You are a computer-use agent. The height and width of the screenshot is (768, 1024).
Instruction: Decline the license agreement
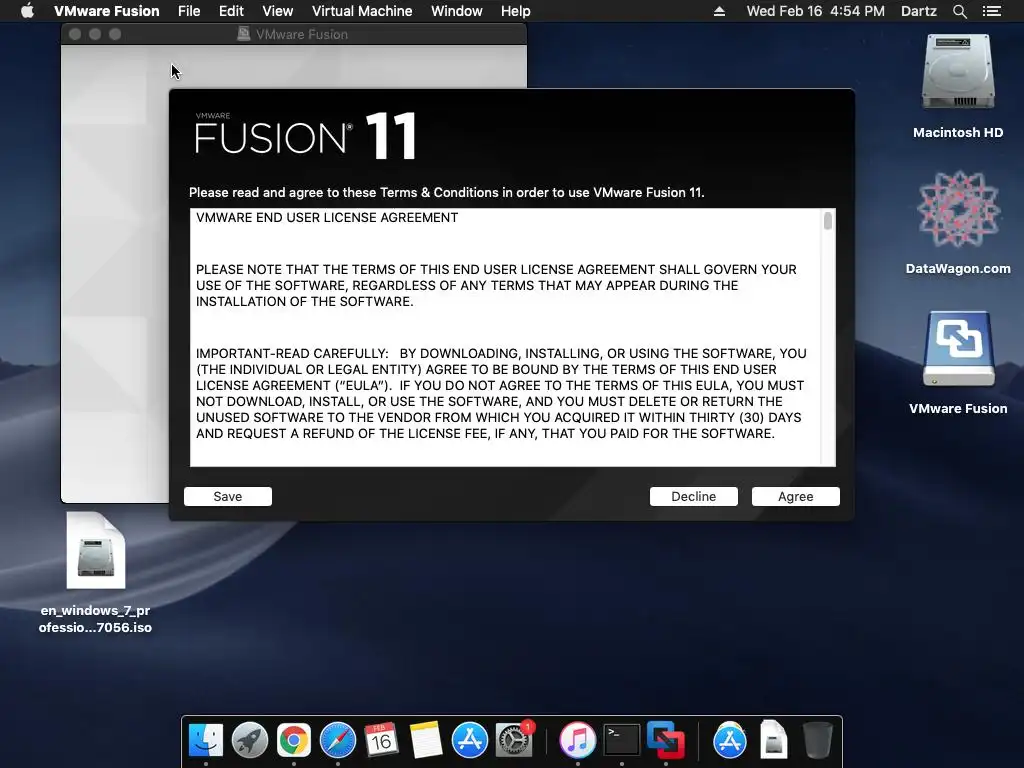coord(694,496)
